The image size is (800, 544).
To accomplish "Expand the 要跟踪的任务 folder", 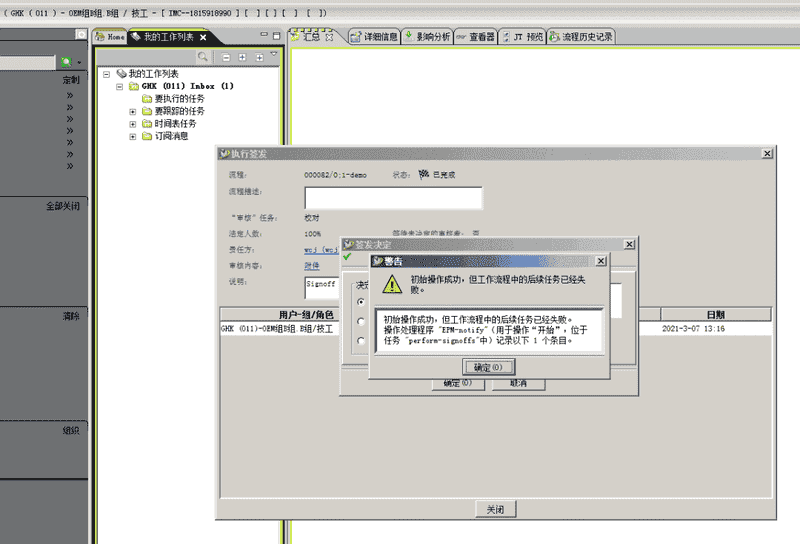I will (x=133, y=112).
